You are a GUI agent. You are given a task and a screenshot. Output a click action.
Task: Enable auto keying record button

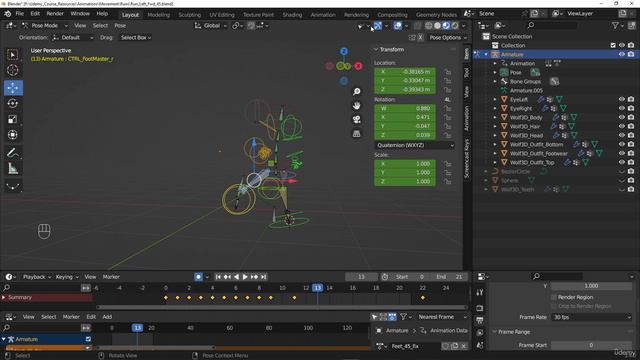coord(198,277)
